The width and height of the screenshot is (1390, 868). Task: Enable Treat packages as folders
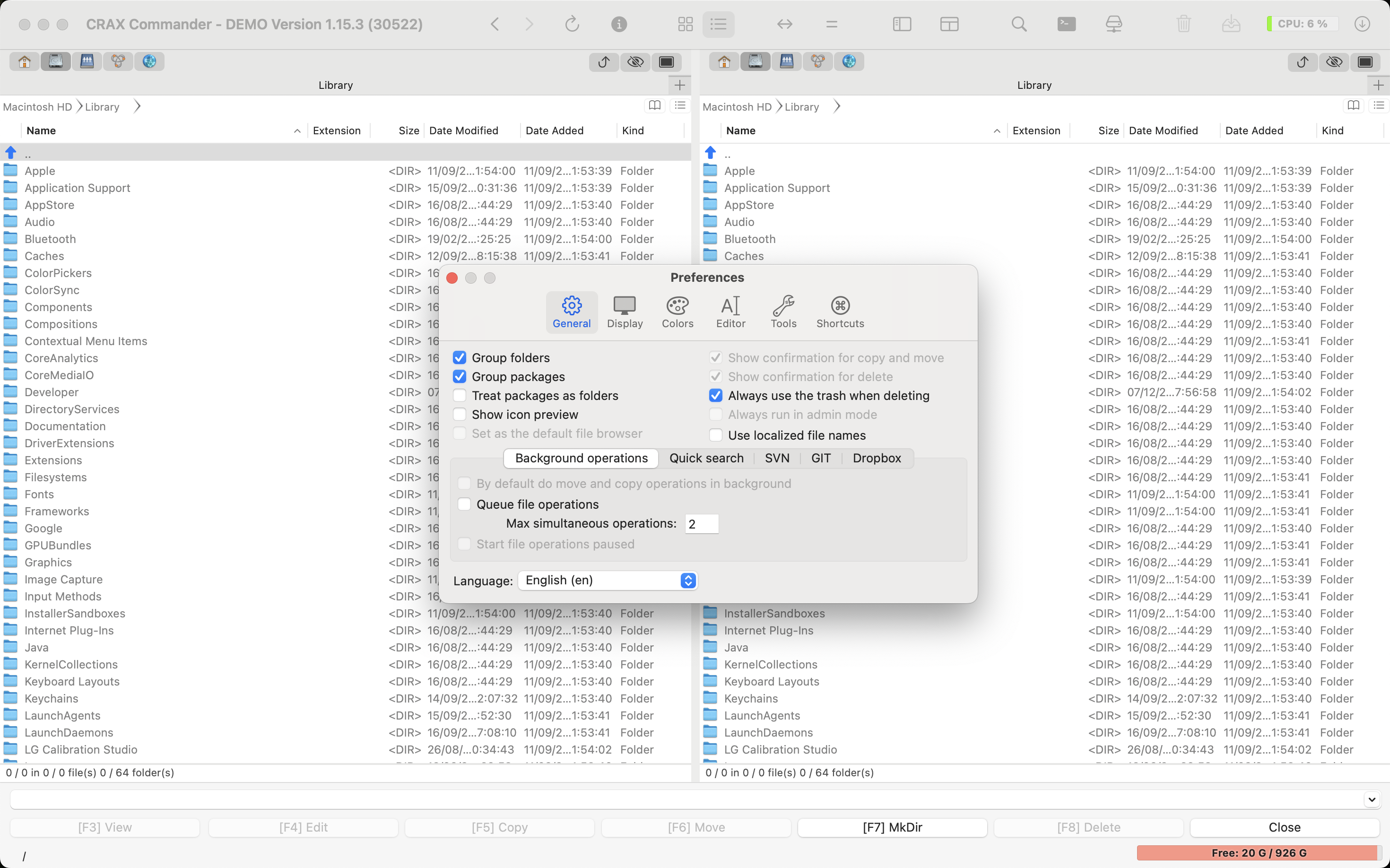coord(459,396)
